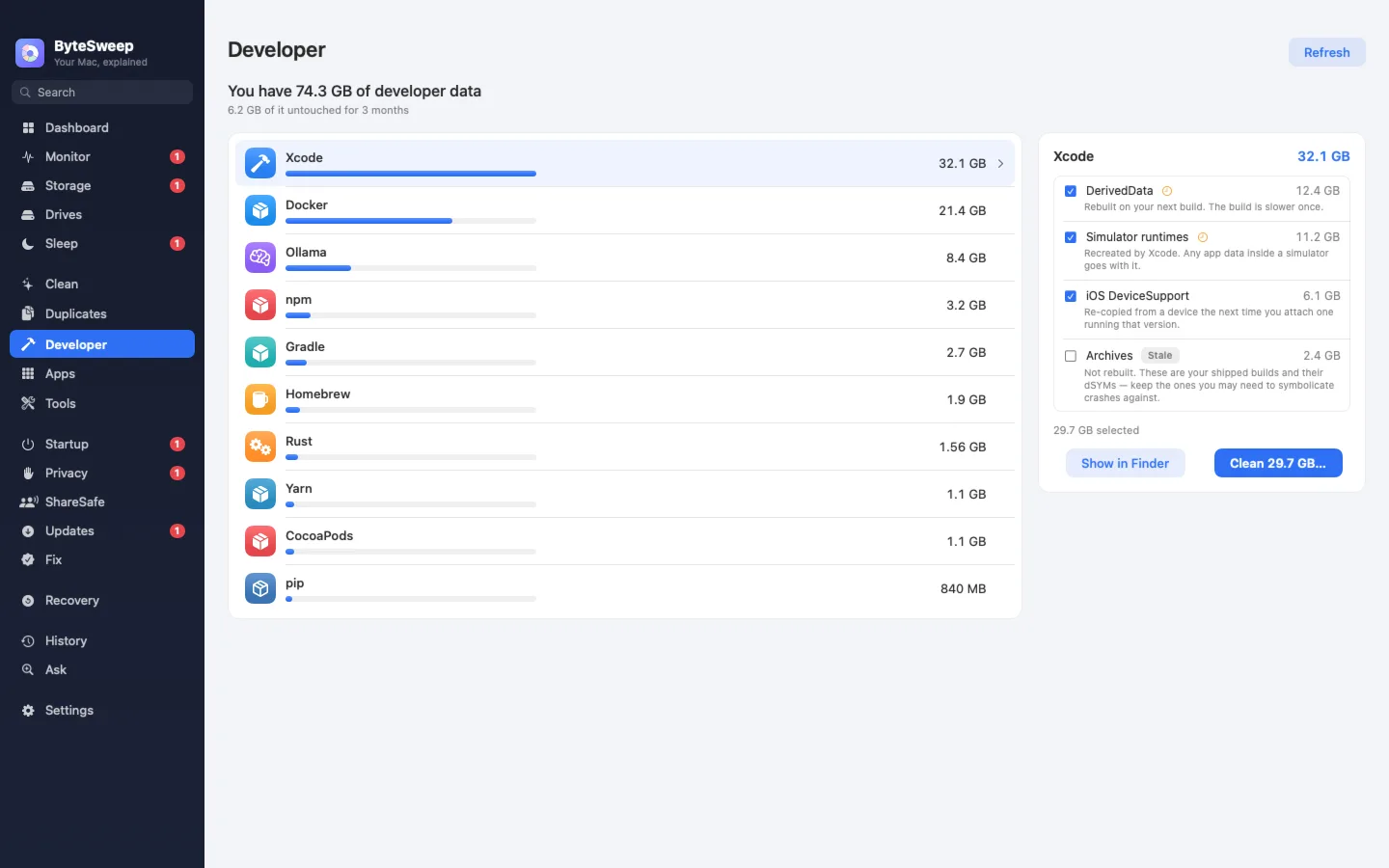Go to the Developer section
The height and width of the screenshot is (868, 1389).
(102, 344)
